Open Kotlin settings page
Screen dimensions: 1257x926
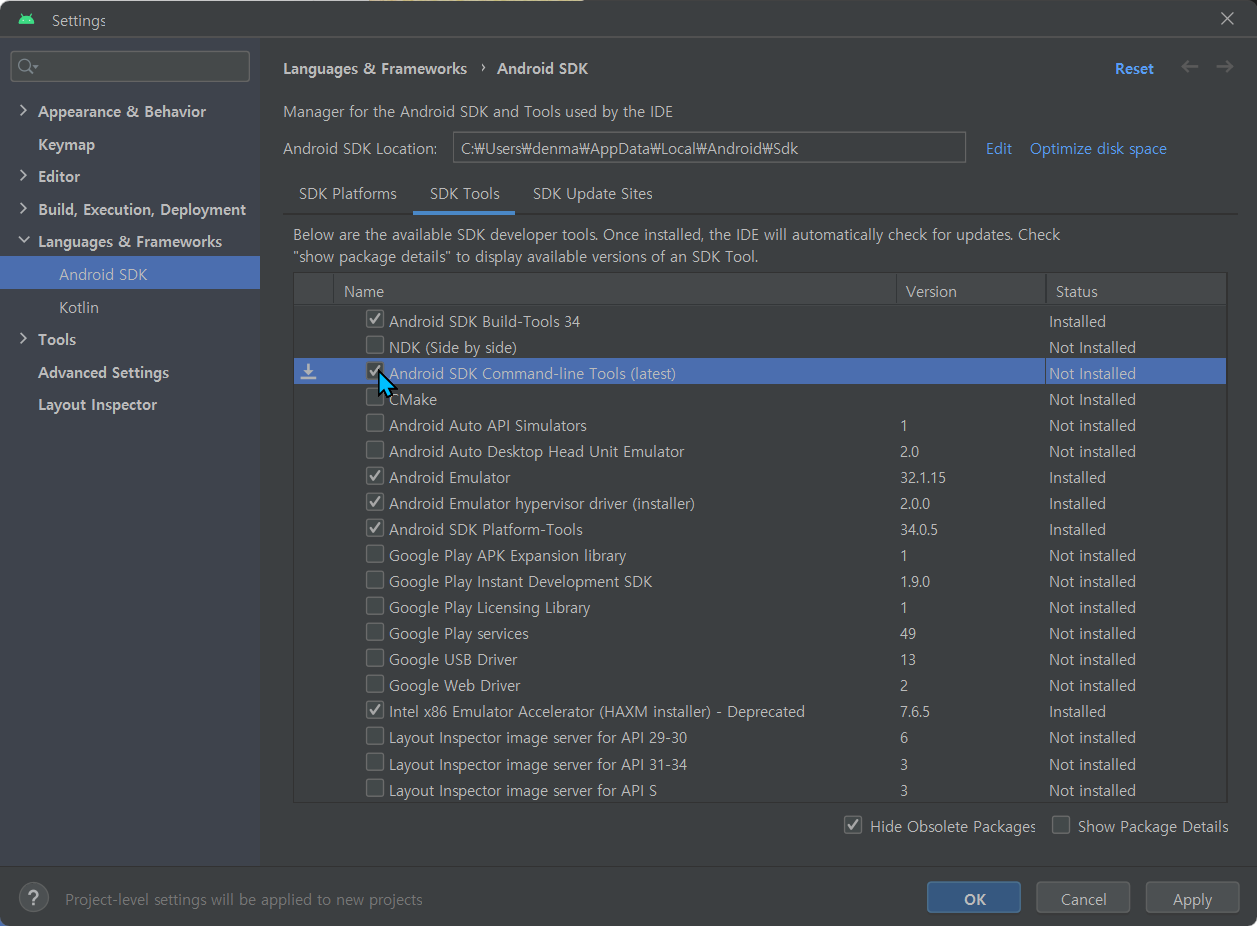coord(79,307)
